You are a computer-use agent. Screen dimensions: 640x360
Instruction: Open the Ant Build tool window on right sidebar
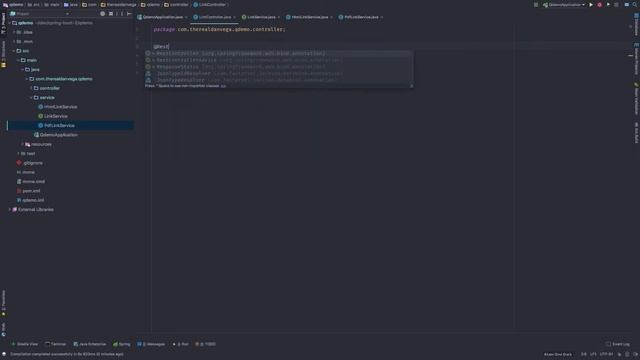[636, 132]
